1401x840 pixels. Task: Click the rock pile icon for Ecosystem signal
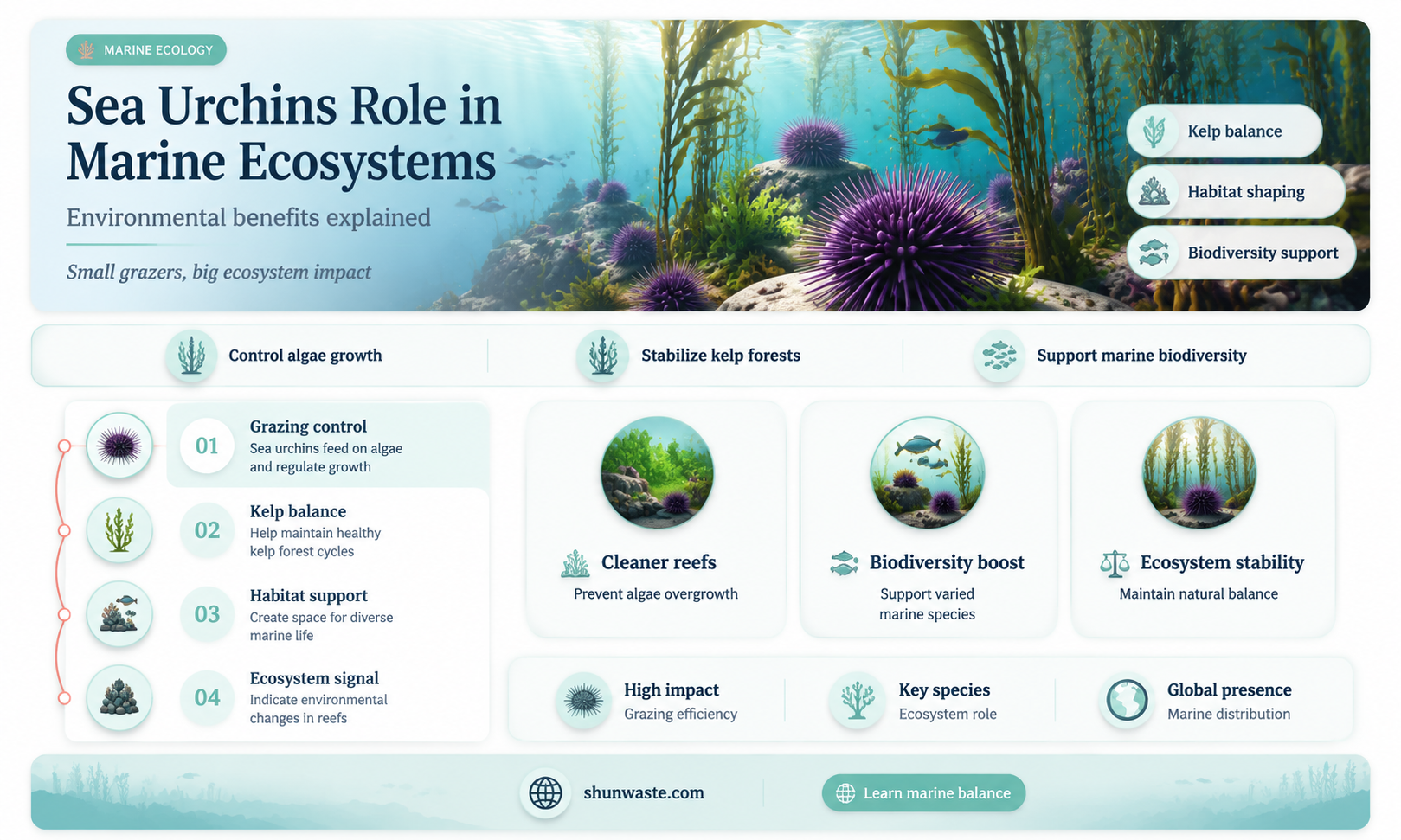tap(119, 698)
